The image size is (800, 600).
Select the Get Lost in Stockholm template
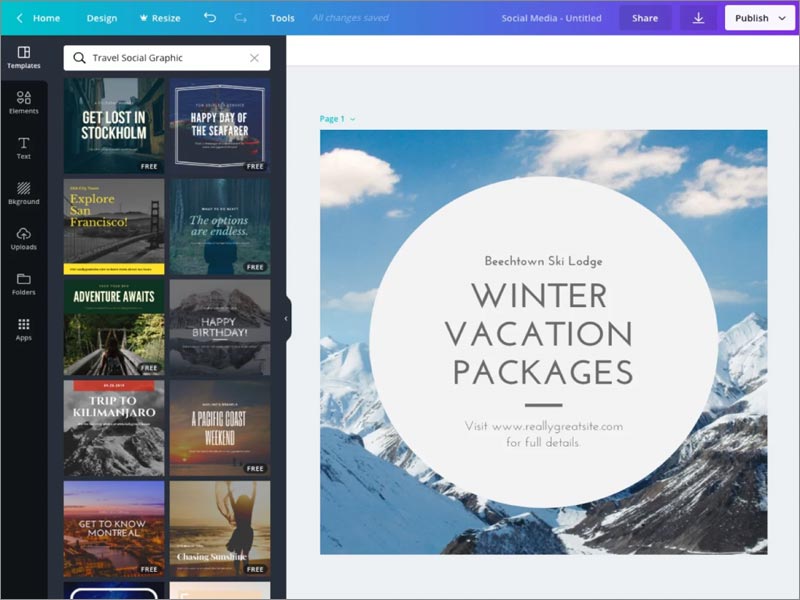114,124
